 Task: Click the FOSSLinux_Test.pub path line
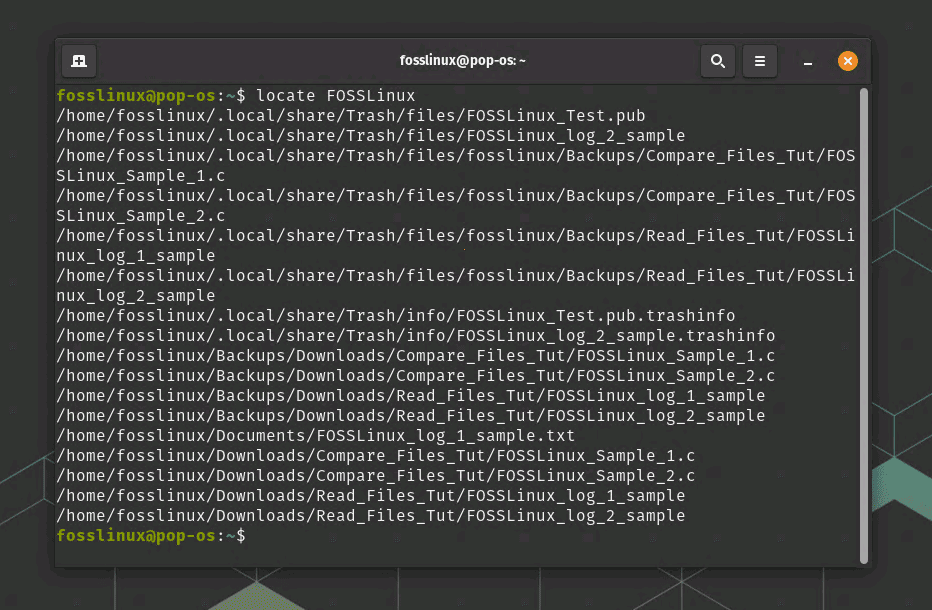coord(350,115)
